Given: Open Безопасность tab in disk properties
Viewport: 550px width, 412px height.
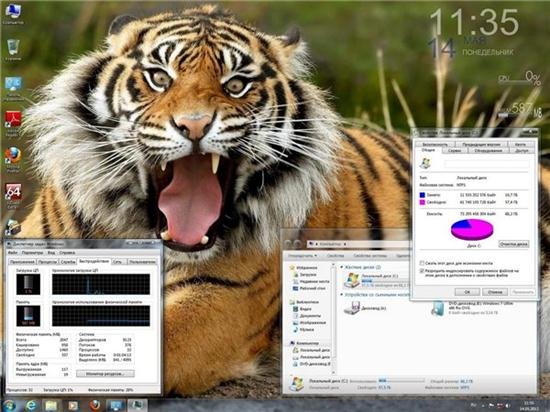Looking at the screenshot, I should tap(435, 144).
